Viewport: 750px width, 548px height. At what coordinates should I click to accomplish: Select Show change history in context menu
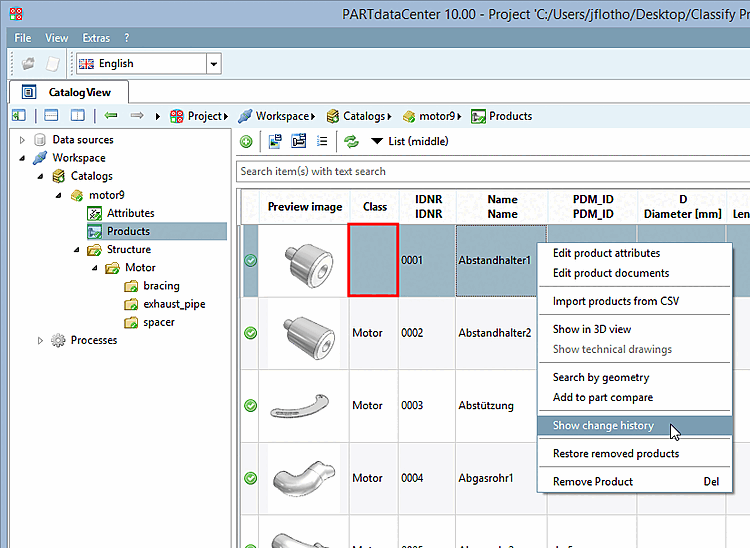pyautogui.click(x=603, y=426)
